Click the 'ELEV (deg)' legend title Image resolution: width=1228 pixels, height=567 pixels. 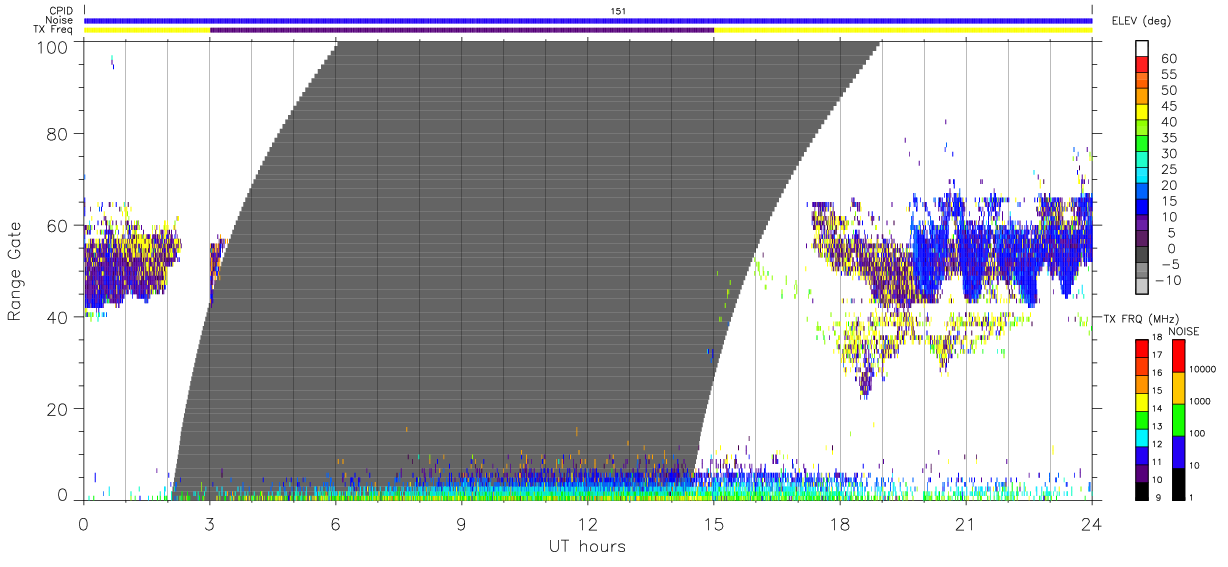(1141, 21)
